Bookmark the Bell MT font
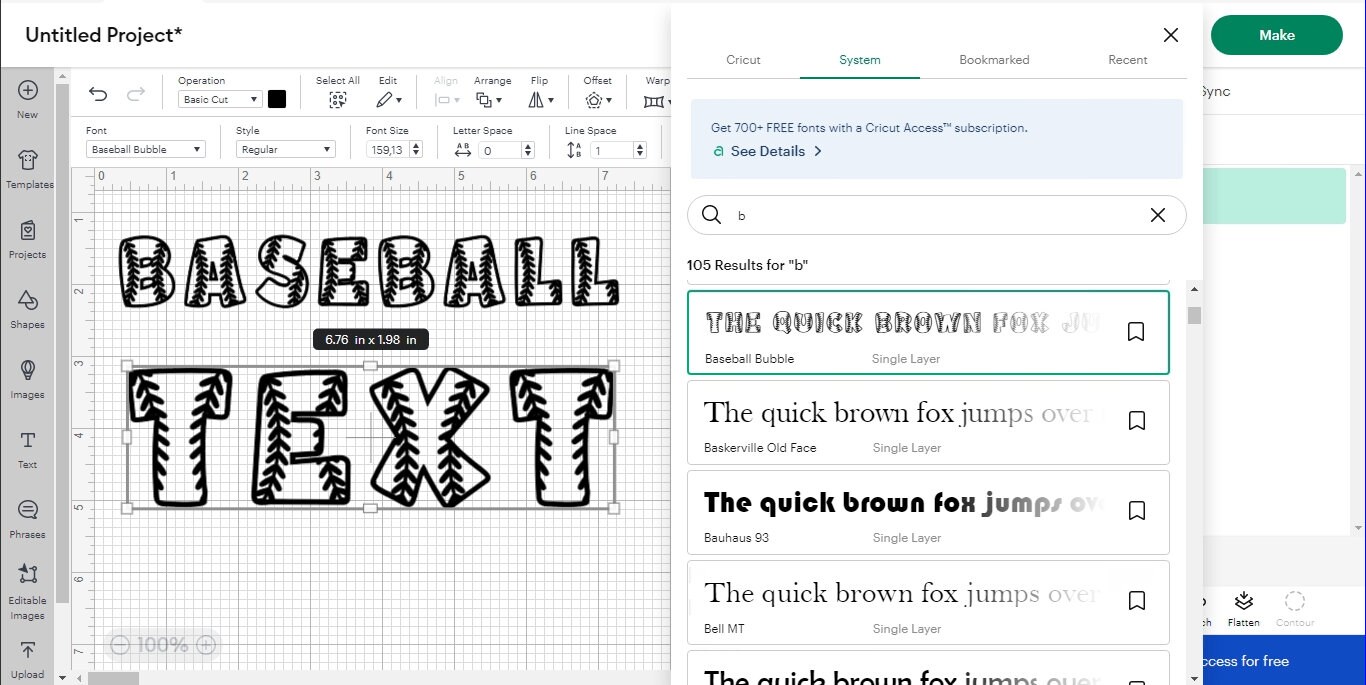Image resolution: width=1366 pixels, height=685 pixels. pyautogui.click(x=1137, y=600)
